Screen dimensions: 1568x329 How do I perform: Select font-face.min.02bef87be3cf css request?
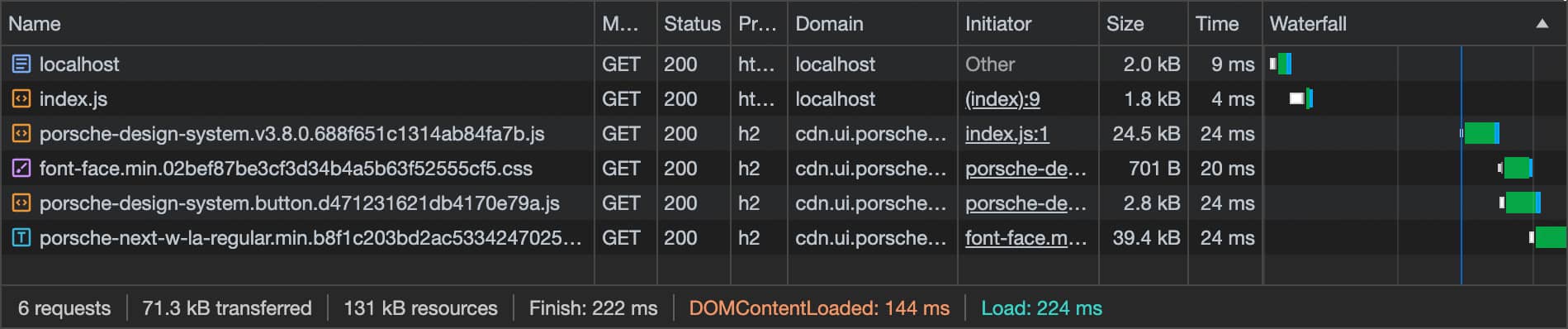pyautogui.click(x=784, y=168)
